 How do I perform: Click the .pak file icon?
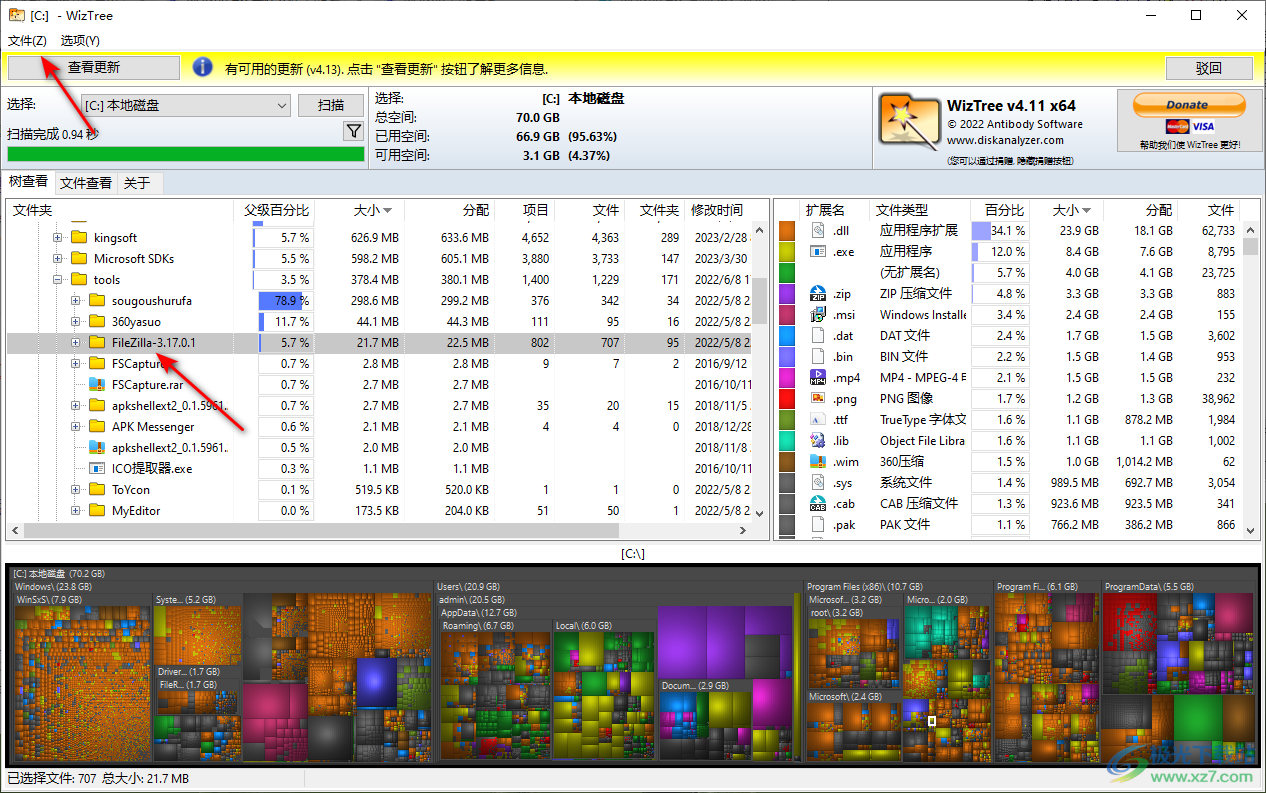click(x=818, y=524)
